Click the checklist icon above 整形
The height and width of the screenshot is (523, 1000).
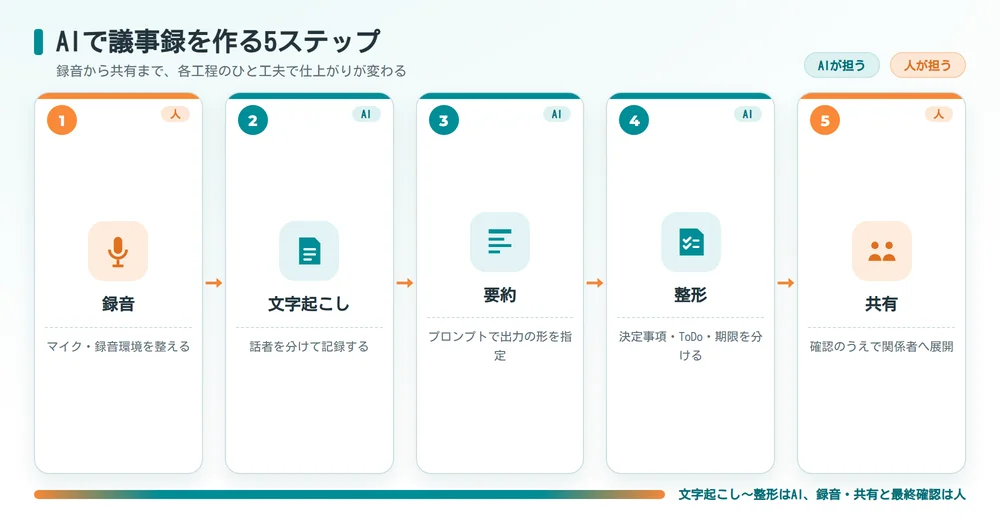(x=691, y=242)
